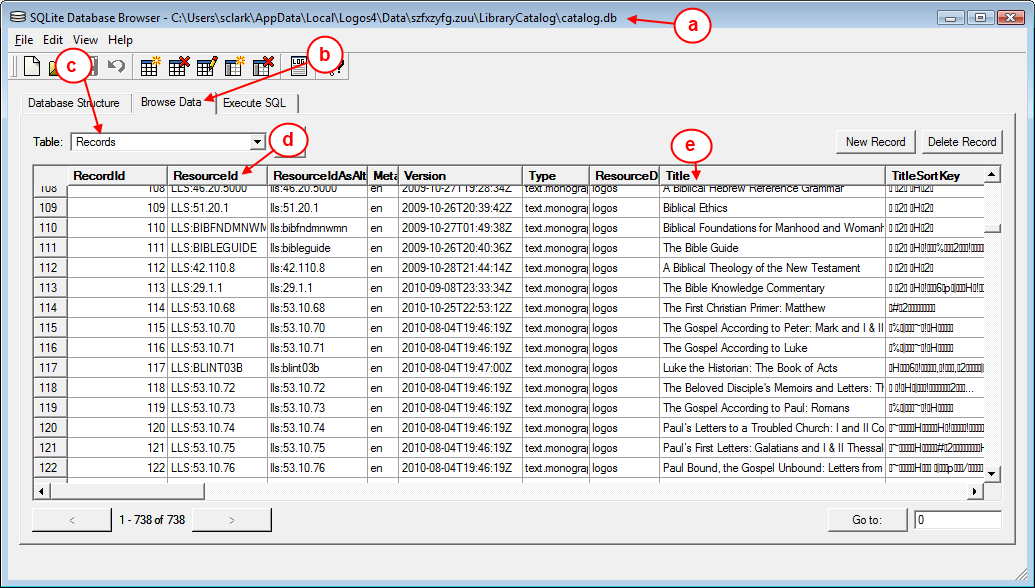Click the Create Table toolbar icon
Viewport: 1035px width, 588px height.
[150, 66]
